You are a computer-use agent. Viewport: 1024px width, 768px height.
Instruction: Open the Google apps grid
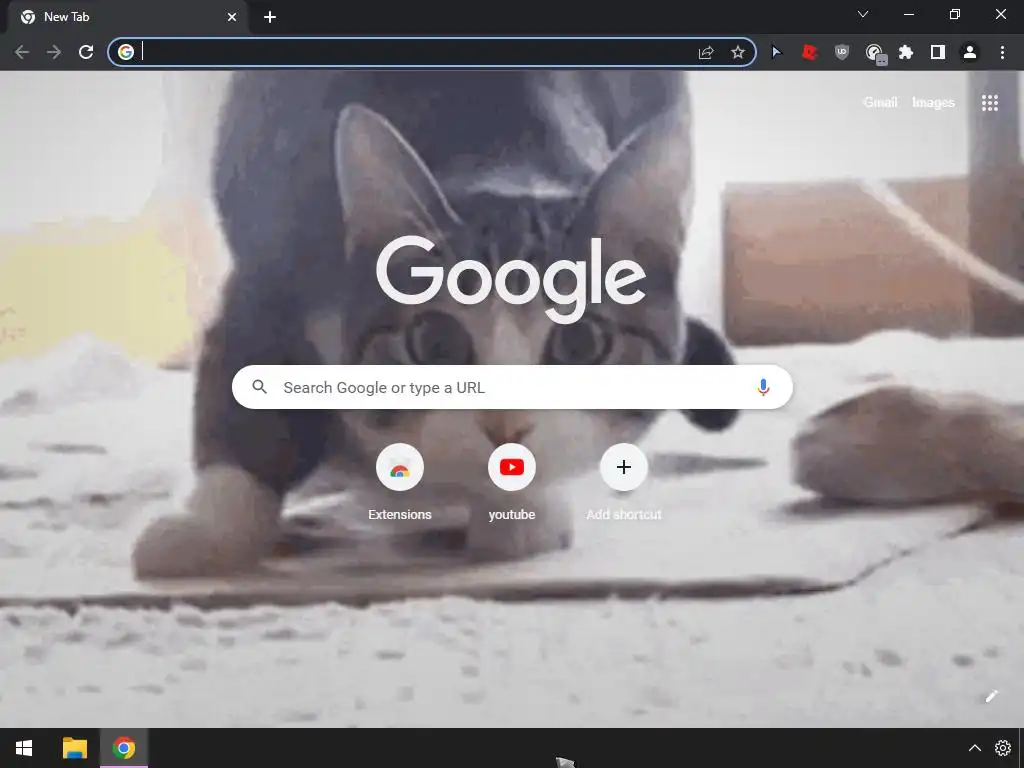(x=989, y=103)
